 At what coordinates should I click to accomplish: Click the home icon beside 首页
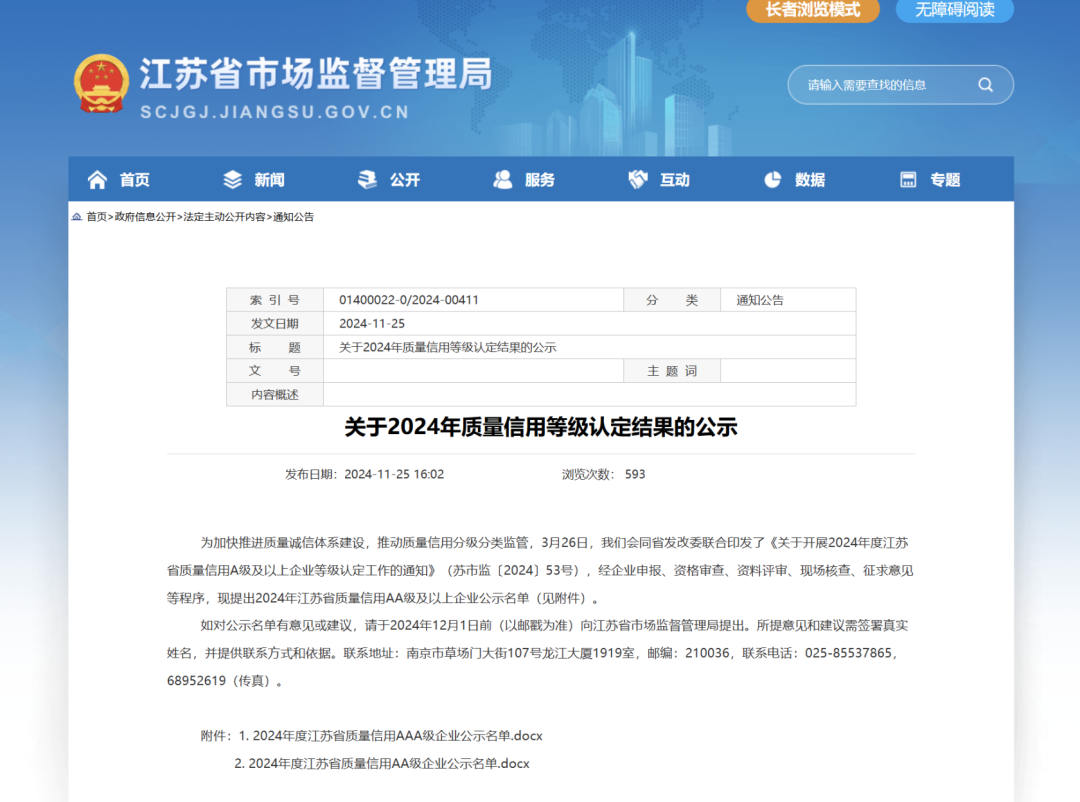pyautogui.click(x=97, y=180)
